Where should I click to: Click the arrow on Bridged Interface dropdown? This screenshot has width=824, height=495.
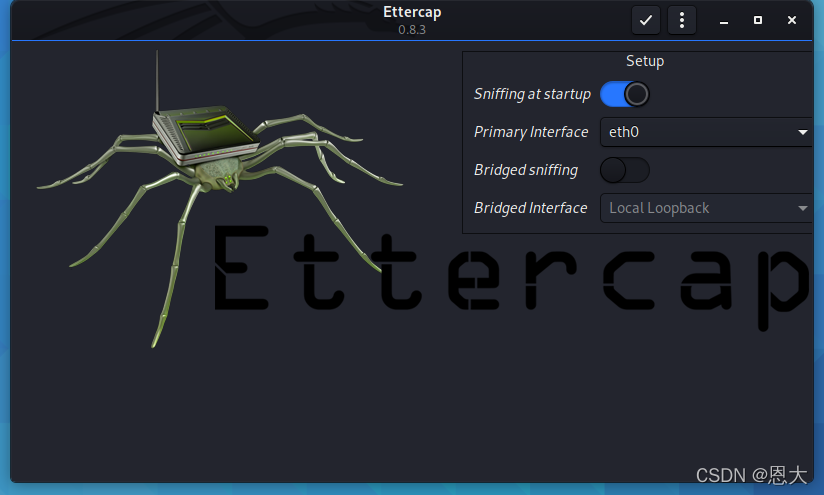803,208
